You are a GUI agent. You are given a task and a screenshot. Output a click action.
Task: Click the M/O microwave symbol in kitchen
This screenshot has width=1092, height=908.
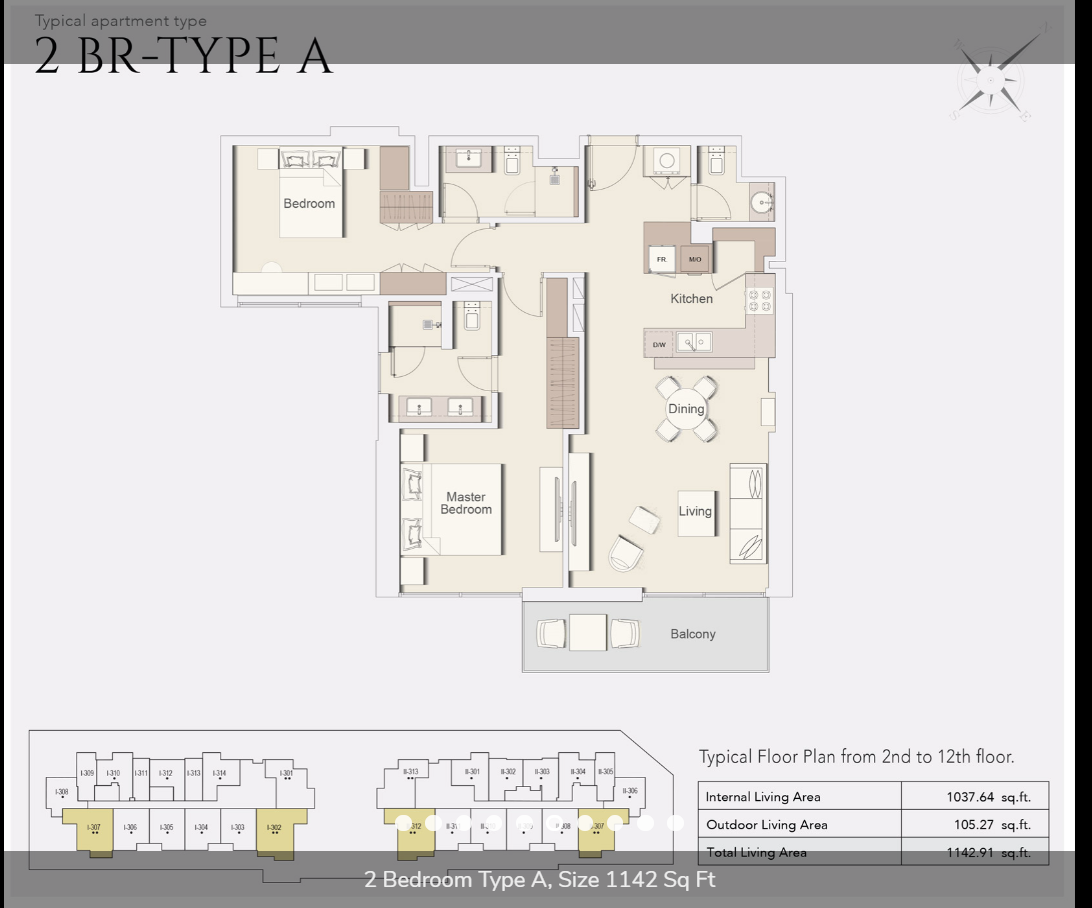point(695,259)
